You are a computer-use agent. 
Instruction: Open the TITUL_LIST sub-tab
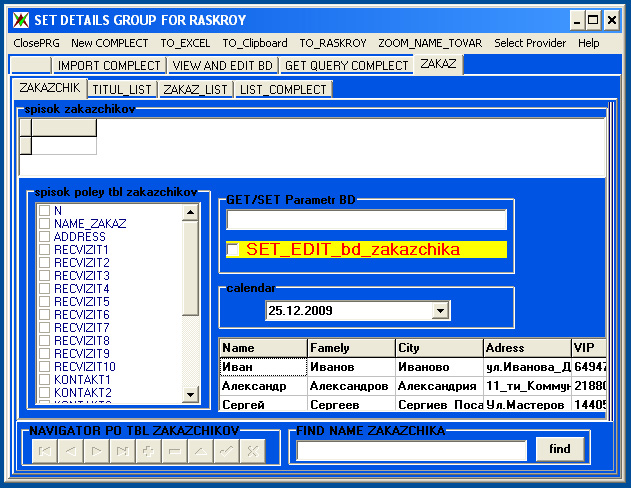click(x=122, y=89)
